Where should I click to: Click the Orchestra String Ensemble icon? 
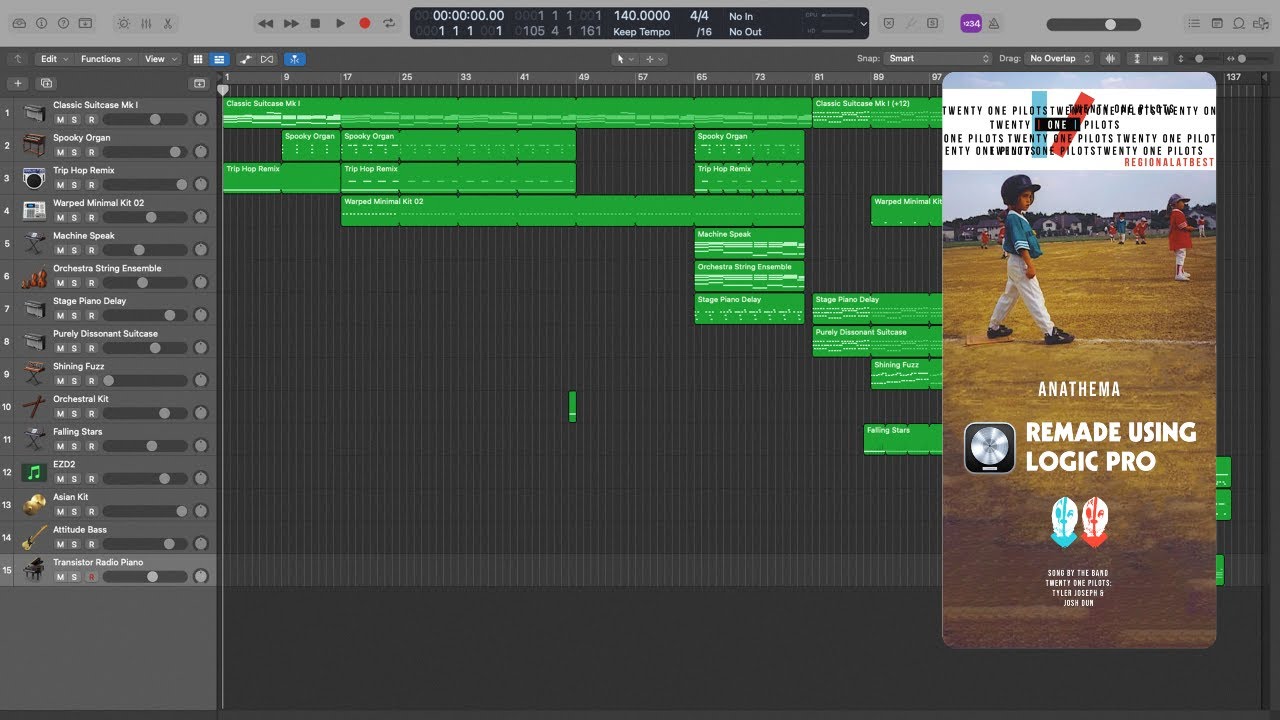34,276
